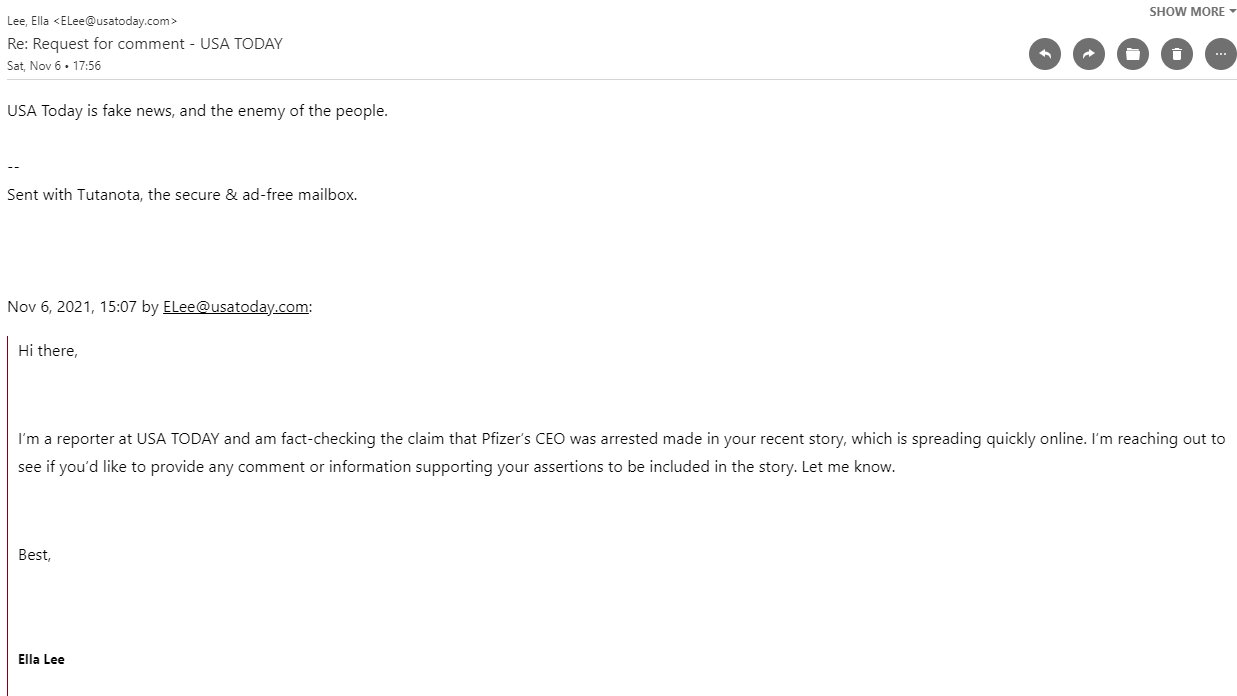Image resolution: width=1237 pixels, height=696 pixels.
Task: Delete this email with the trash icon
Action: pos(1176,54)
